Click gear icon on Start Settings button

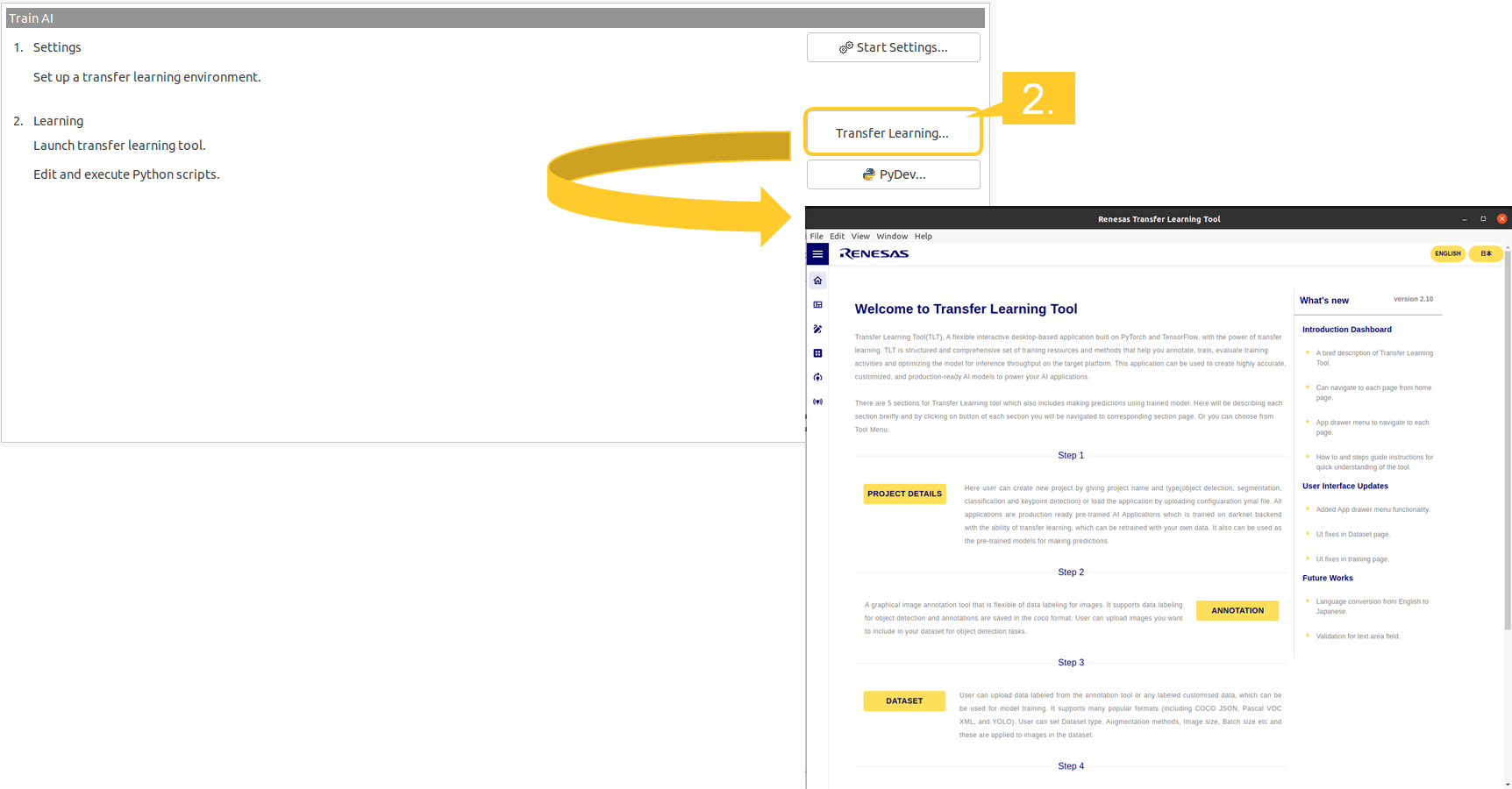click(x=845, y=47)
